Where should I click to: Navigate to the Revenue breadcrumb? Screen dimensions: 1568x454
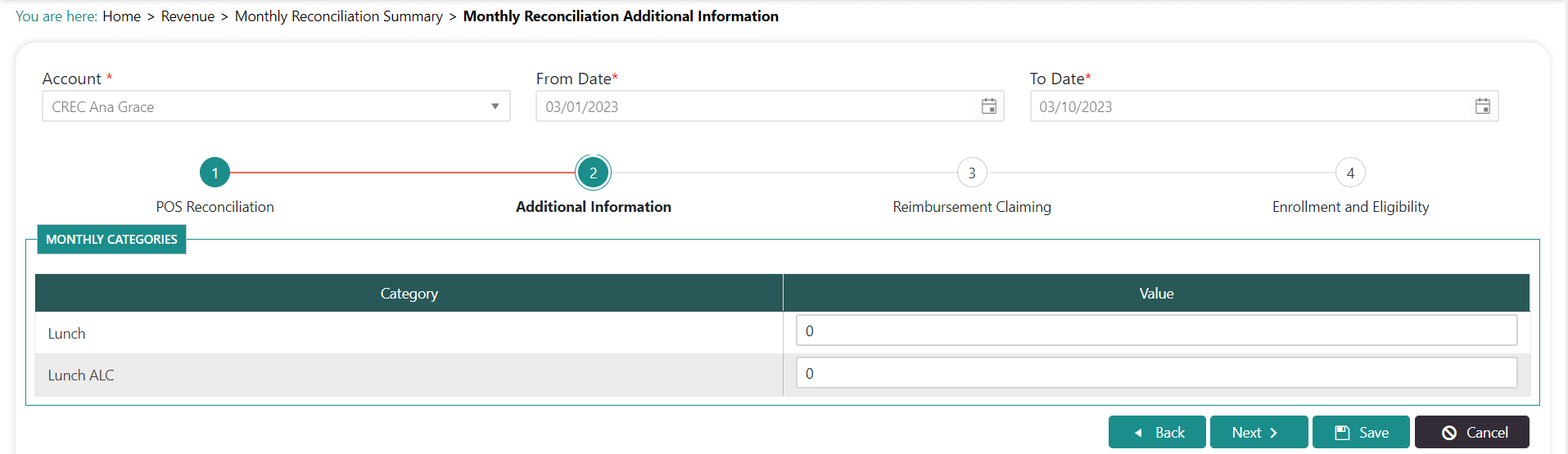(188, 16)
